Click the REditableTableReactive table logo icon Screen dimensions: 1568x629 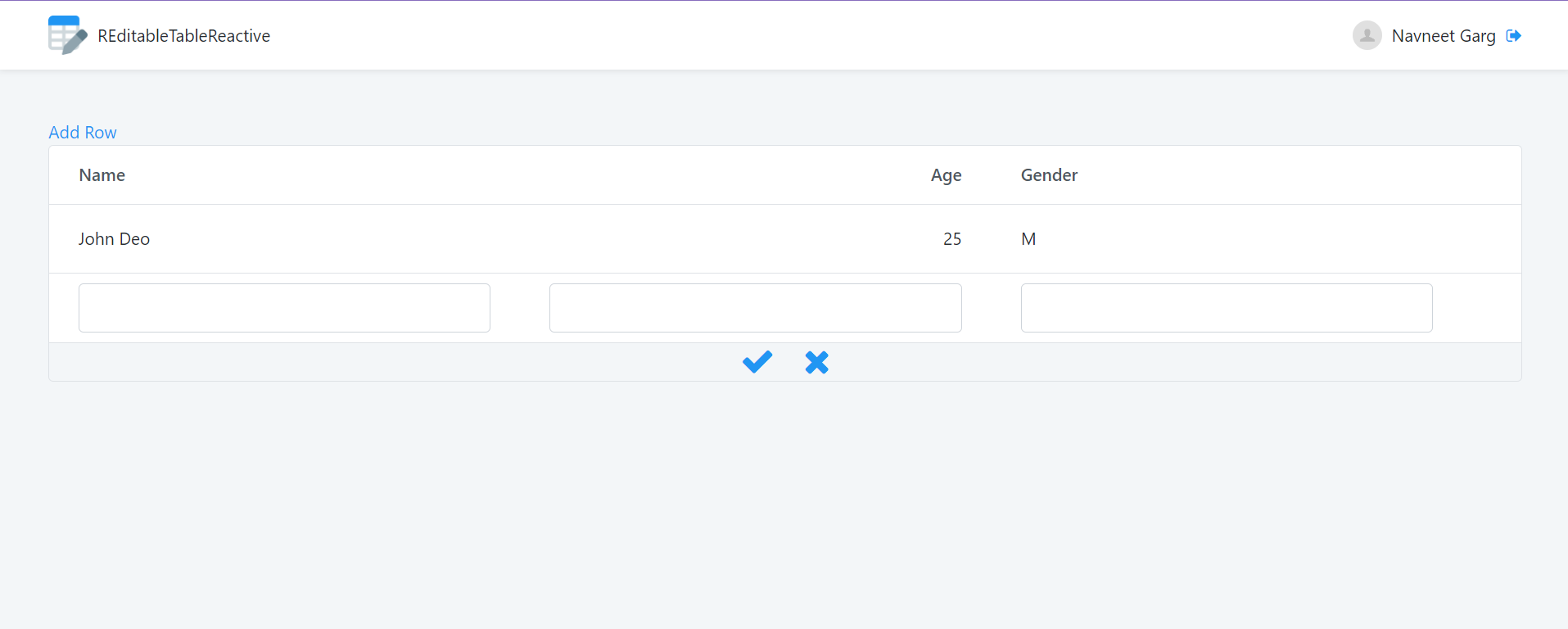68,35
